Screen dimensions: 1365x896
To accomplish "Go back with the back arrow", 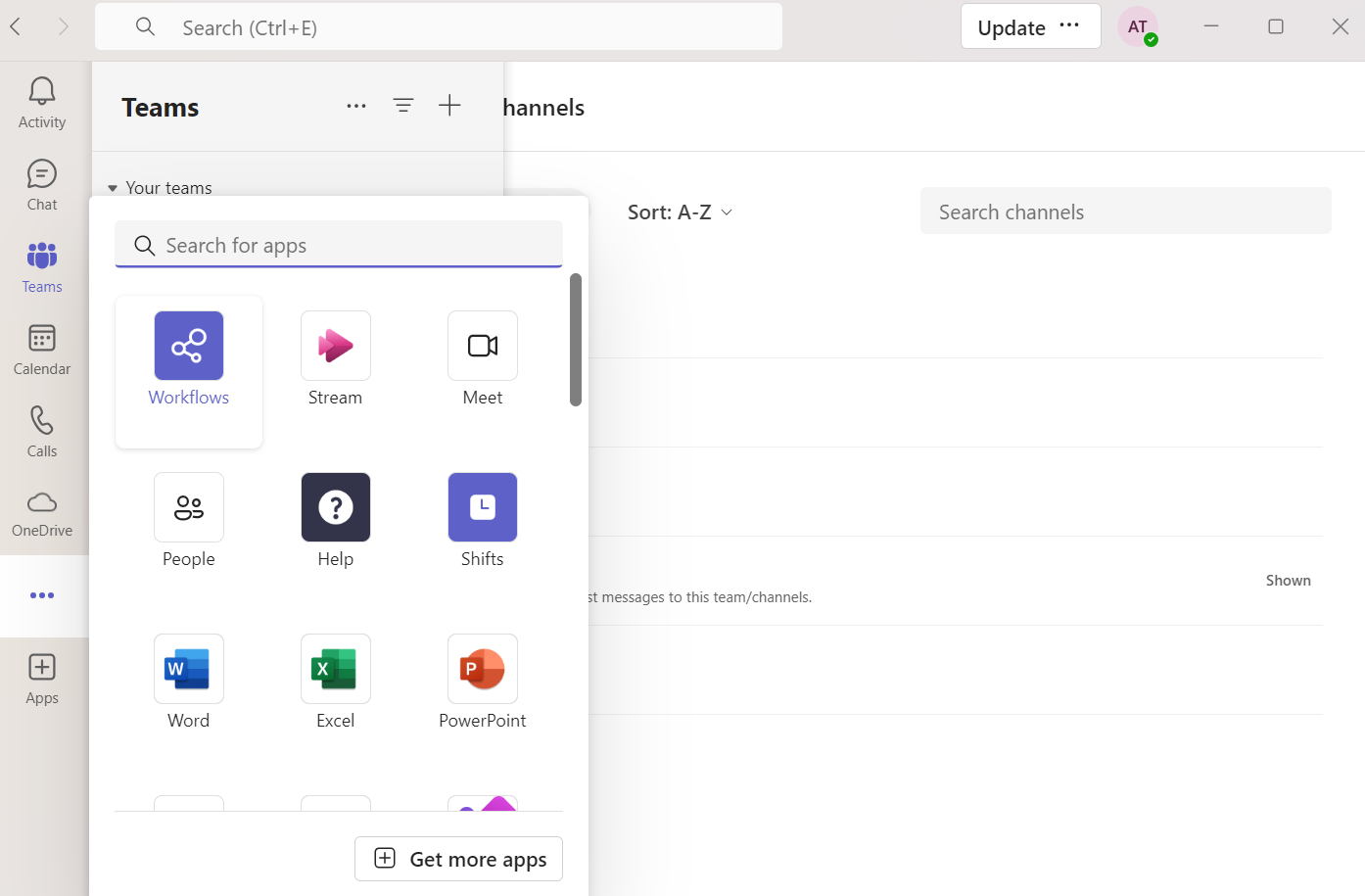I will [x=16, y=27].
